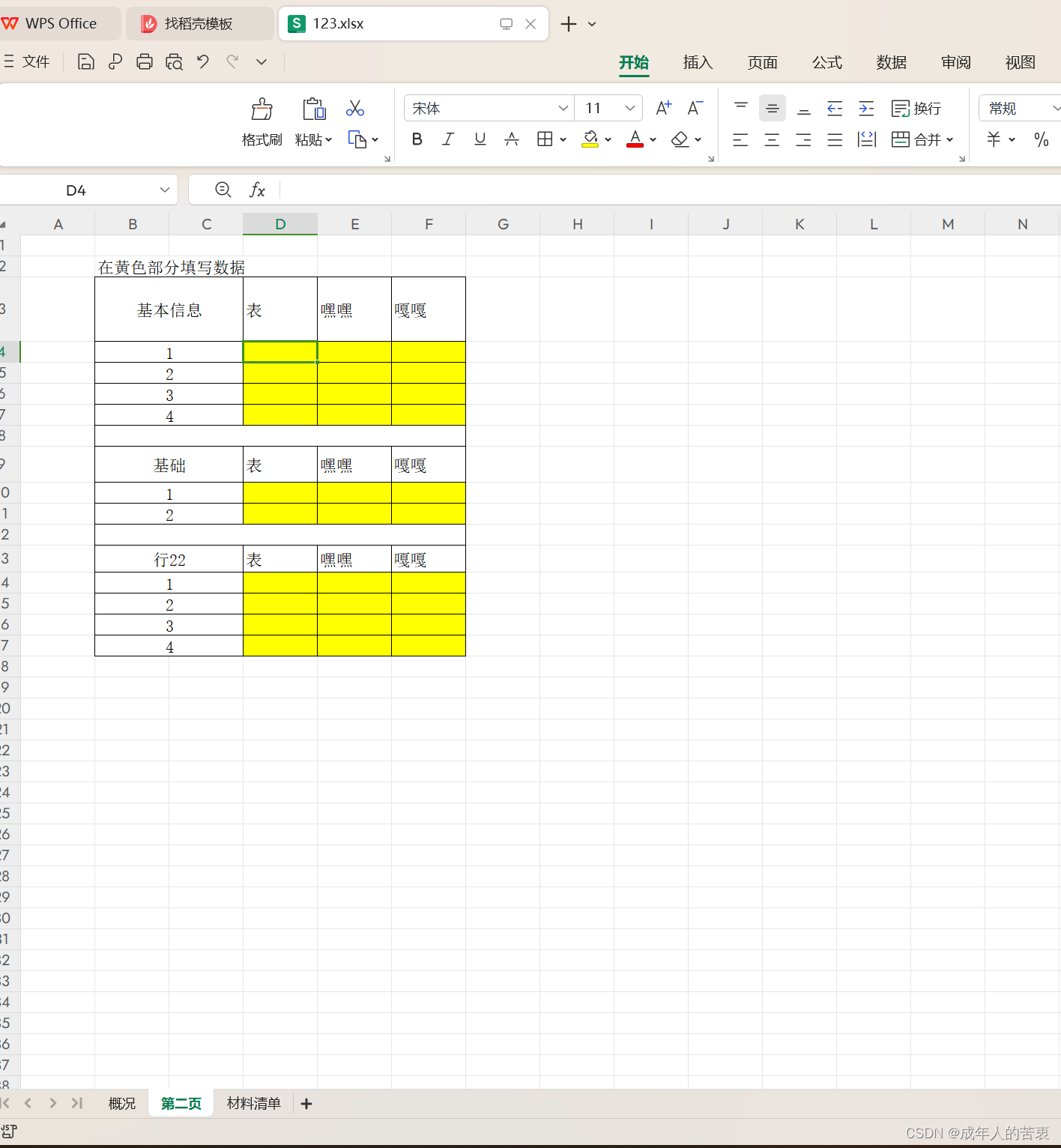The height and width of the screenshot is (1148, 1061).
Task: Expand the font color dropdown arrow
Action: click(653, 139)
